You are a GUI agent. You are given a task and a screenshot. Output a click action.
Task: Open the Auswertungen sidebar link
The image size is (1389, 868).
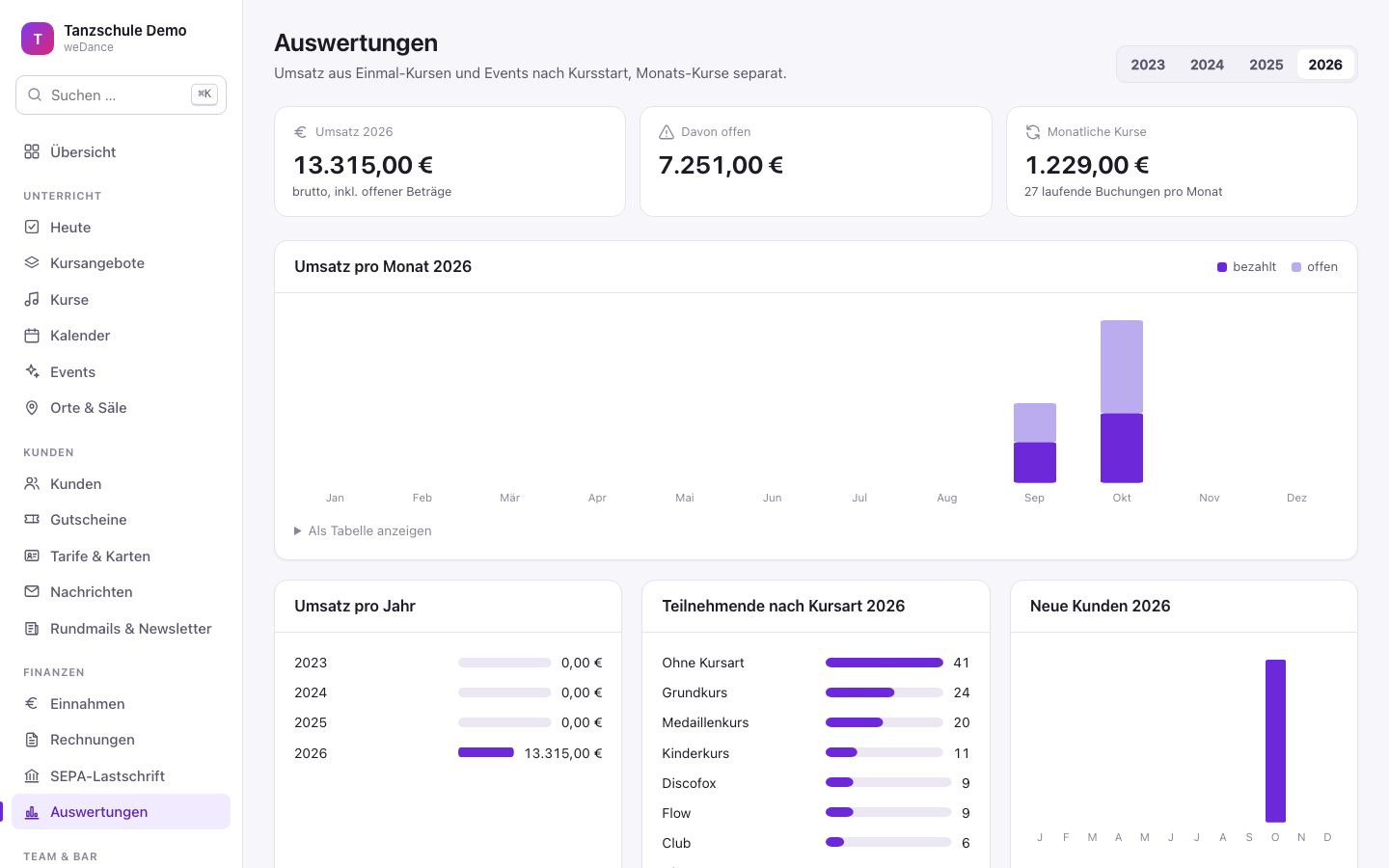tap(122, 812)
